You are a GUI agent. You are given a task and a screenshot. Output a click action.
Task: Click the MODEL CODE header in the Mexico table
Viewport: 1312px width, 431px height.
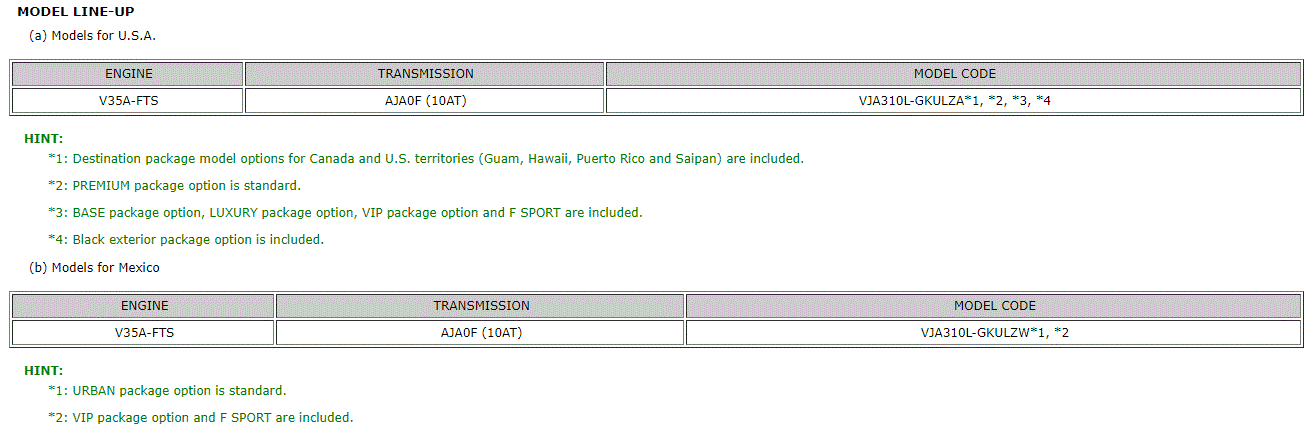tap(994, 306)
